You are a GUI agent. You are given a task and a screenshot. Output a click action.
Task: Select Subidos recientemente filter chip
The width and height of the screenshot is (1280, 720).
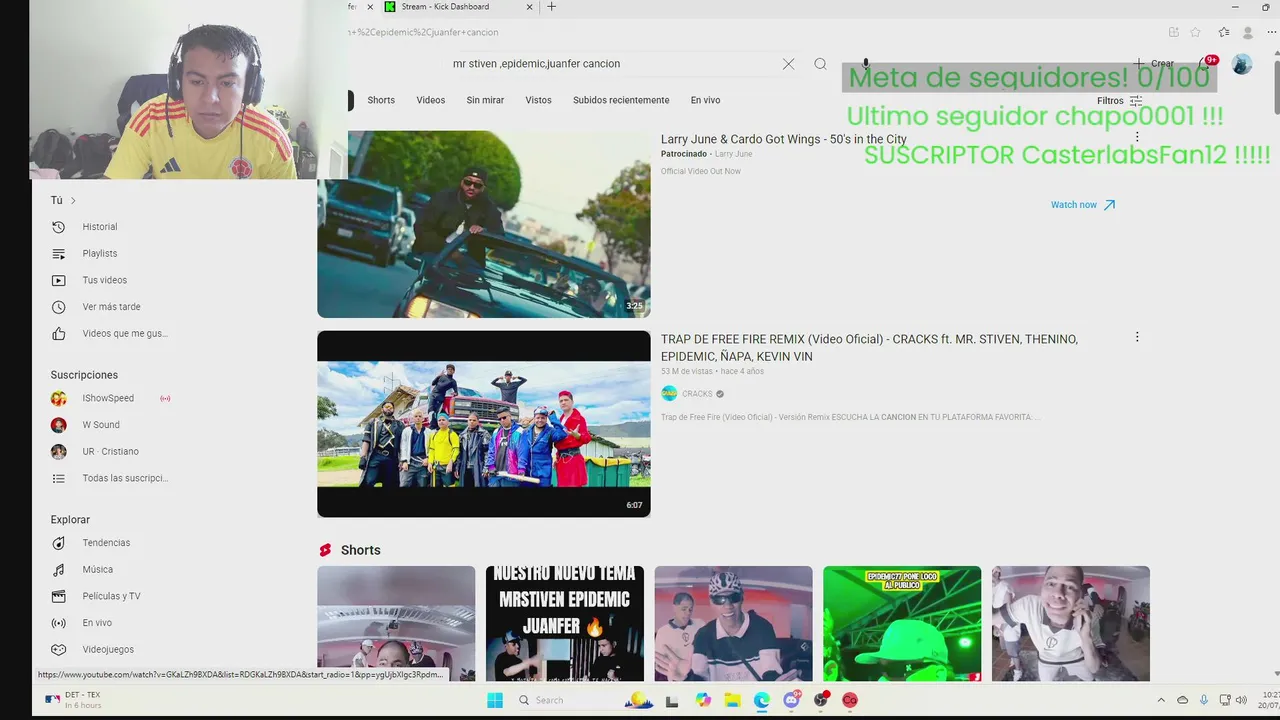(621, 100)
